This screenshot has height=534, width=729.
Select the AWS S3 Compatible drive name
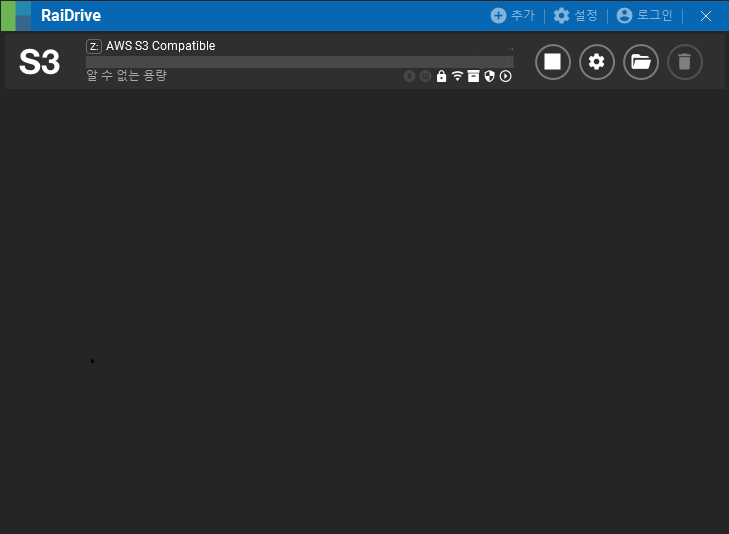point(160,46)
